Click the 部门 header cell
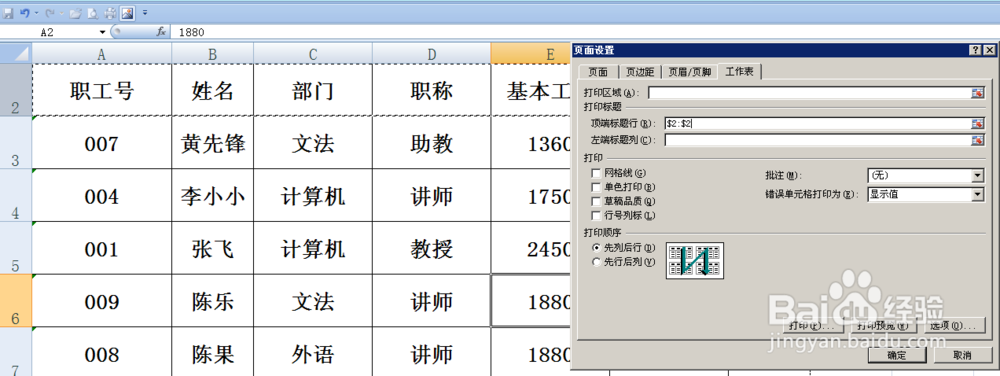The image size is (1000, 376). point(312,90)
